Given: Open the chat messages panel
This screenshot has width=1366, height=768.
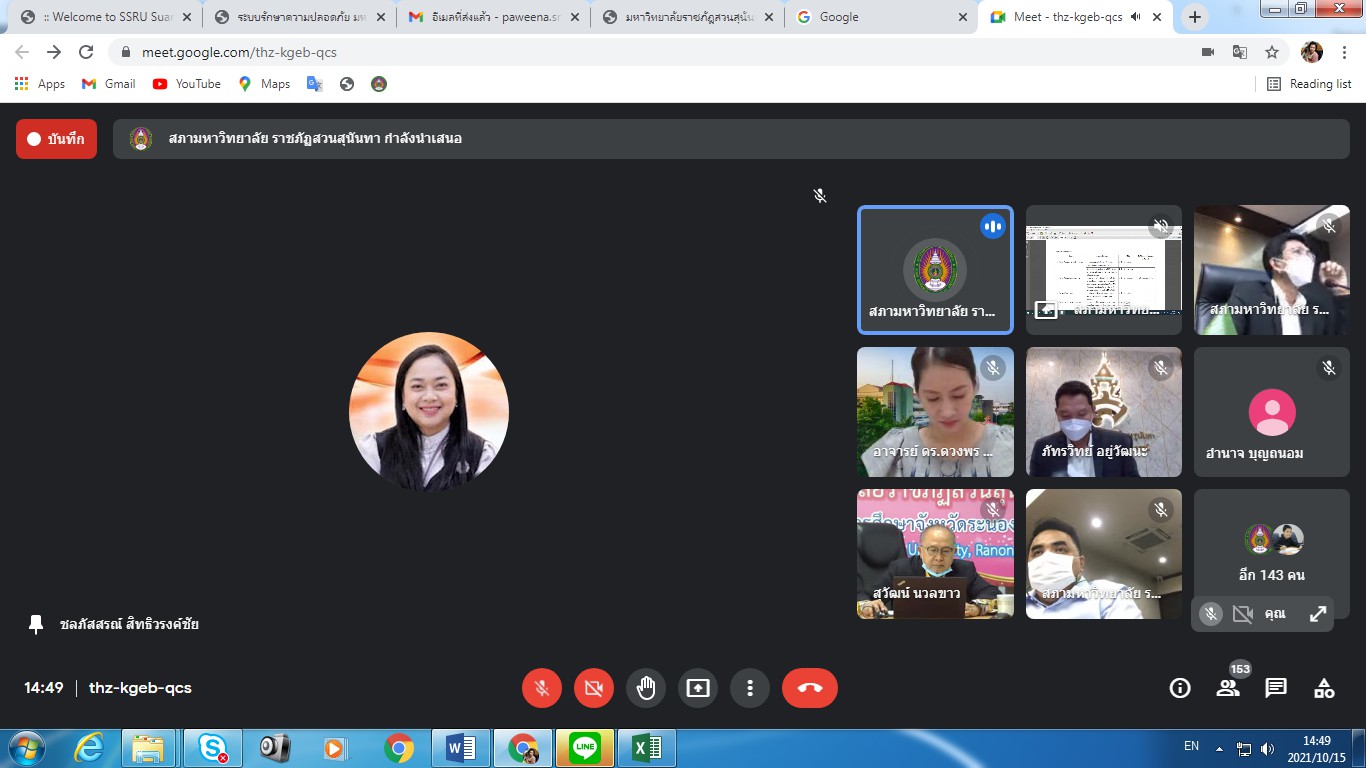Looking at the screenshot, I should tap(1276, 688).
